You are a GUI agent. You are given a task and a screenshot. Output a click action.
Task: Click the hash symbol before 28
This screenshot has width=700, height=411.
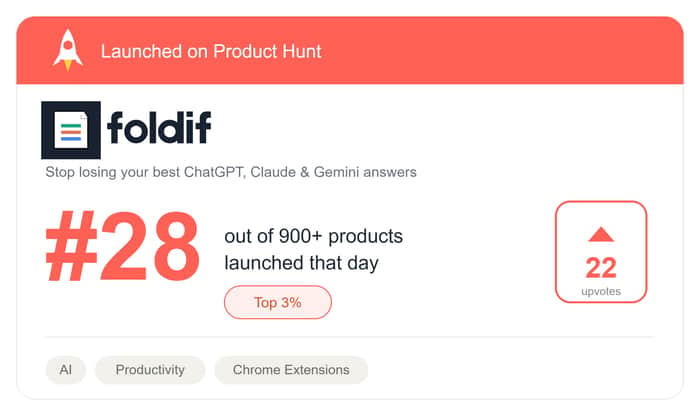pyautogui.click(x=71, y=245)
